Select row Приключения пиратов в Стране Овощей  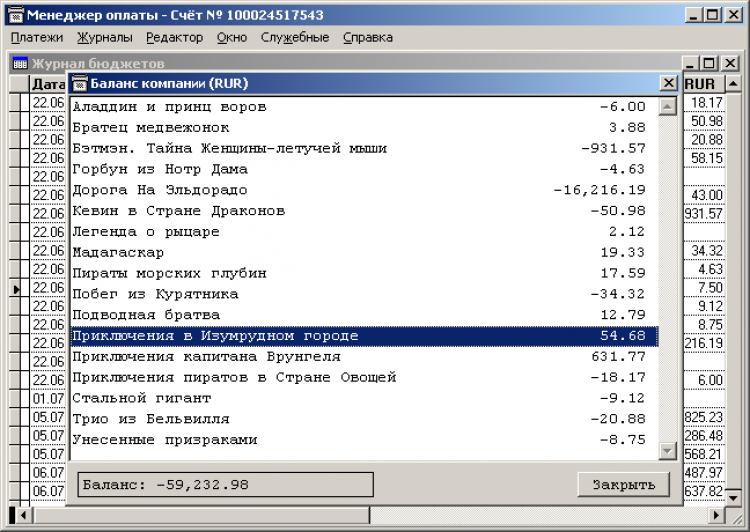point(364,377)
